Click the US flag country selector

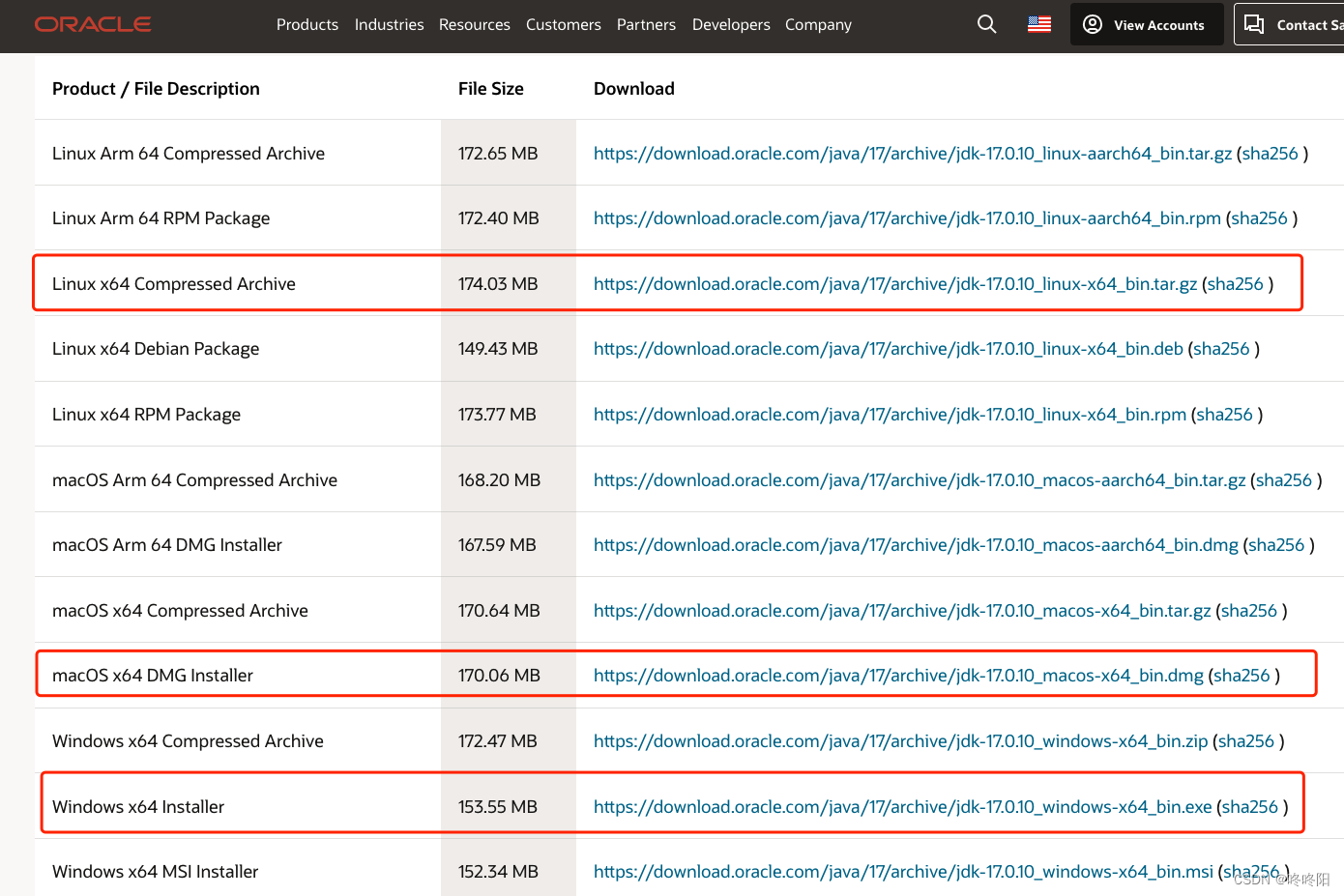point(1039,24)
